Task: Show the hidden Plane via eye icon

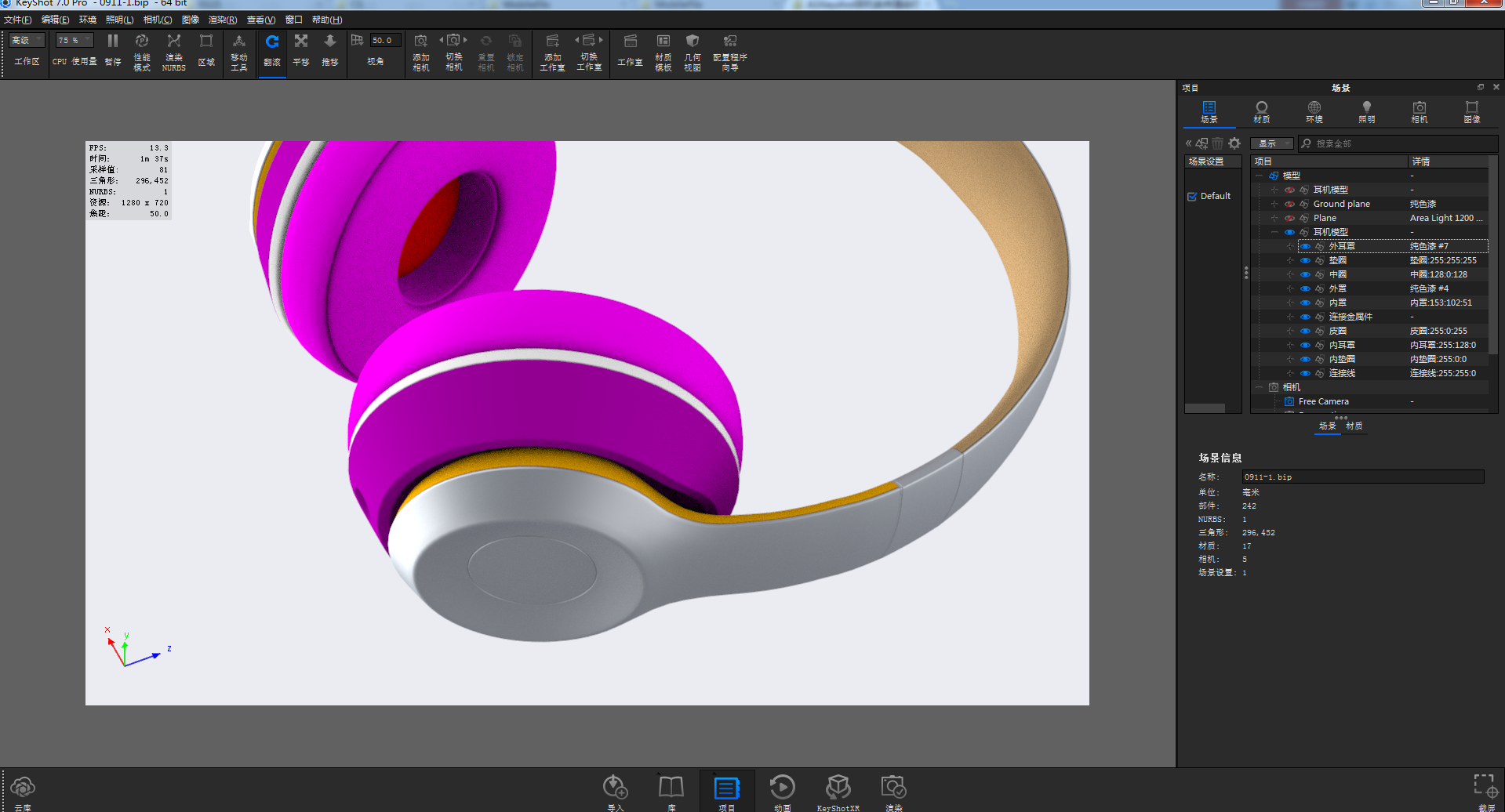Action: 1289,218
